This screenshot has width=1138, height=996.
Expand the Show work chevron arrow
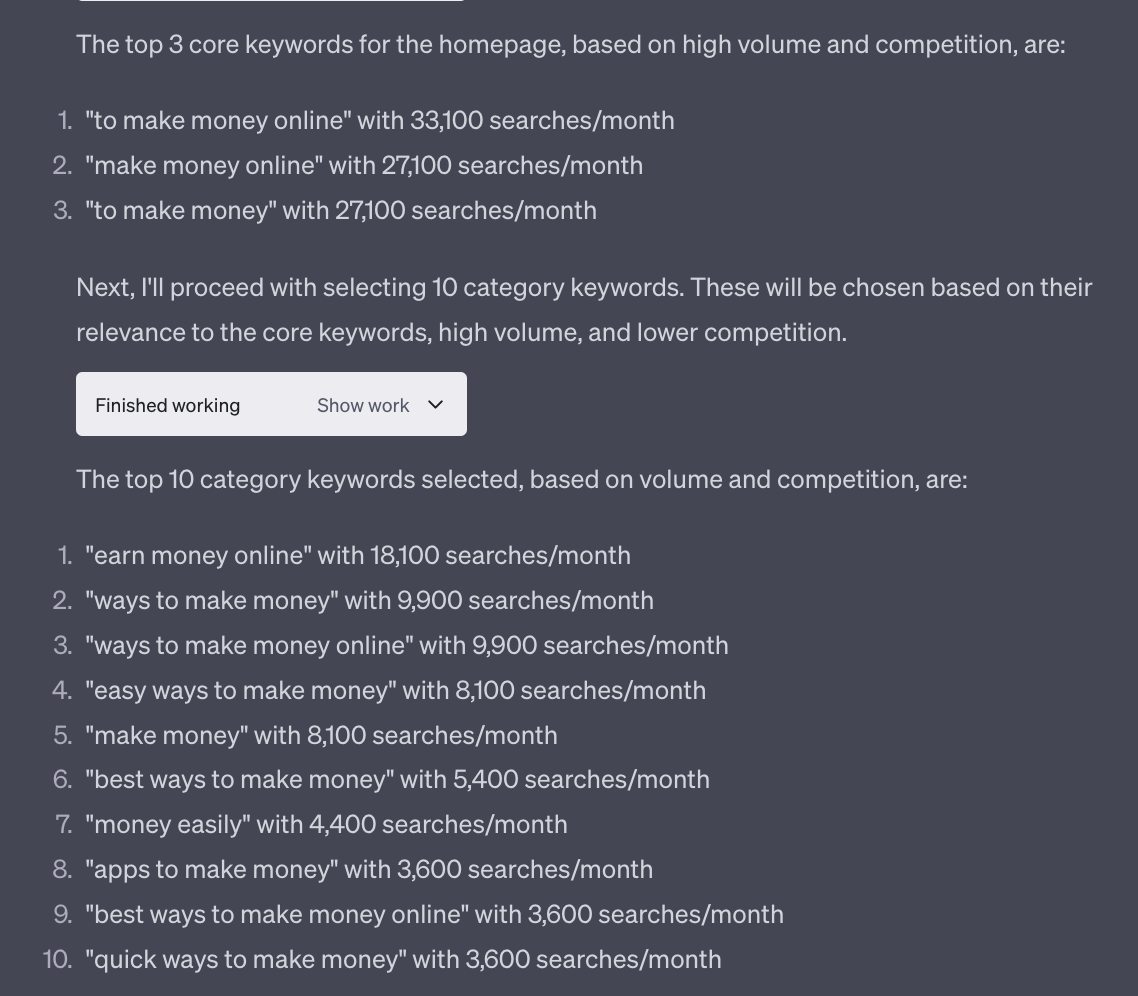[x=435, y=405]
